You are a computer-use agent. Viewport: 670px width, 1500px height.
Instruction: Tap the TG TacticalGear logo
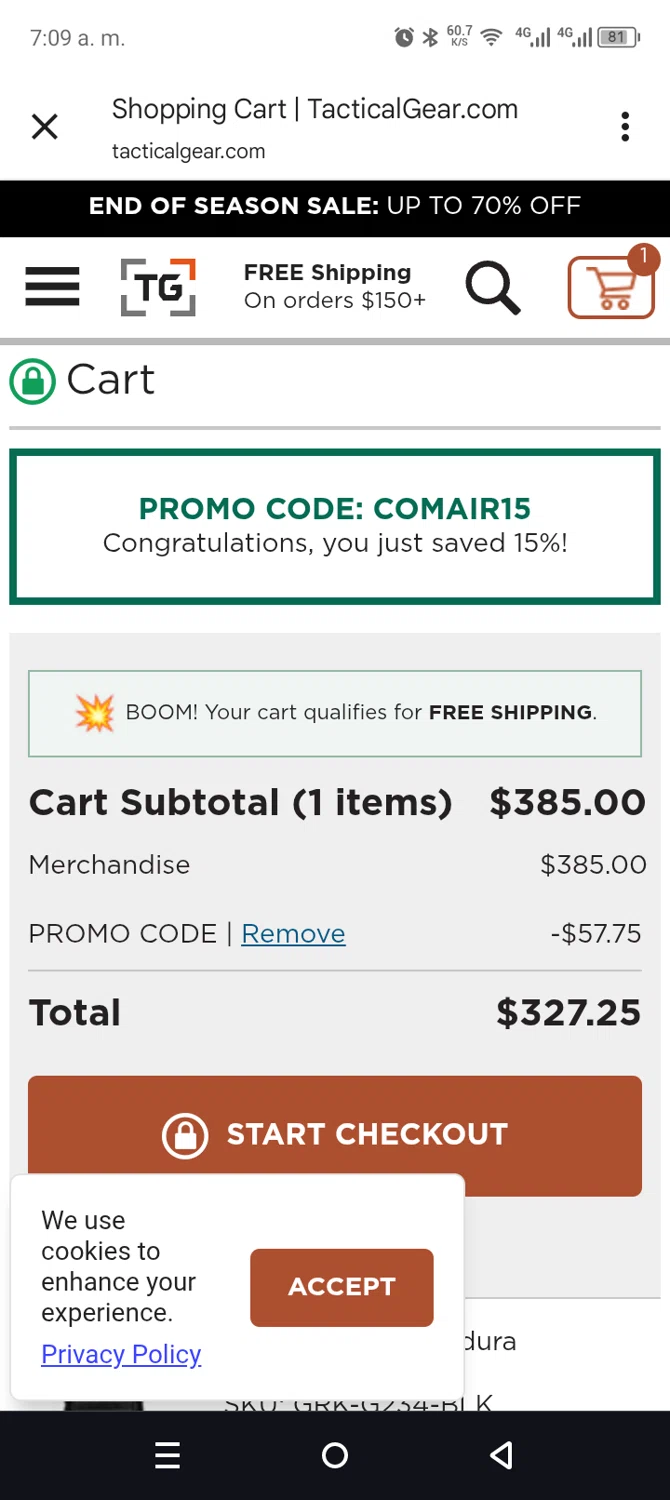pos(158,288)
